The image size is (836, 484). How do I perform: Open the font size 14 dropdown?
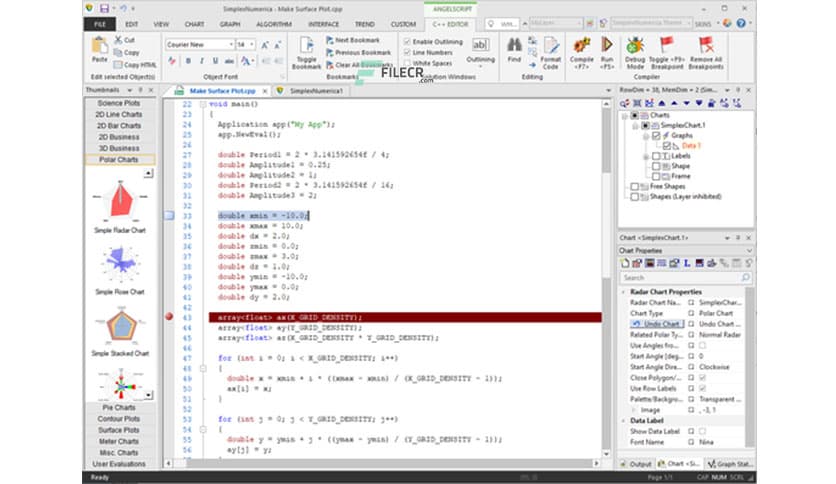click(x=252, y=45)
